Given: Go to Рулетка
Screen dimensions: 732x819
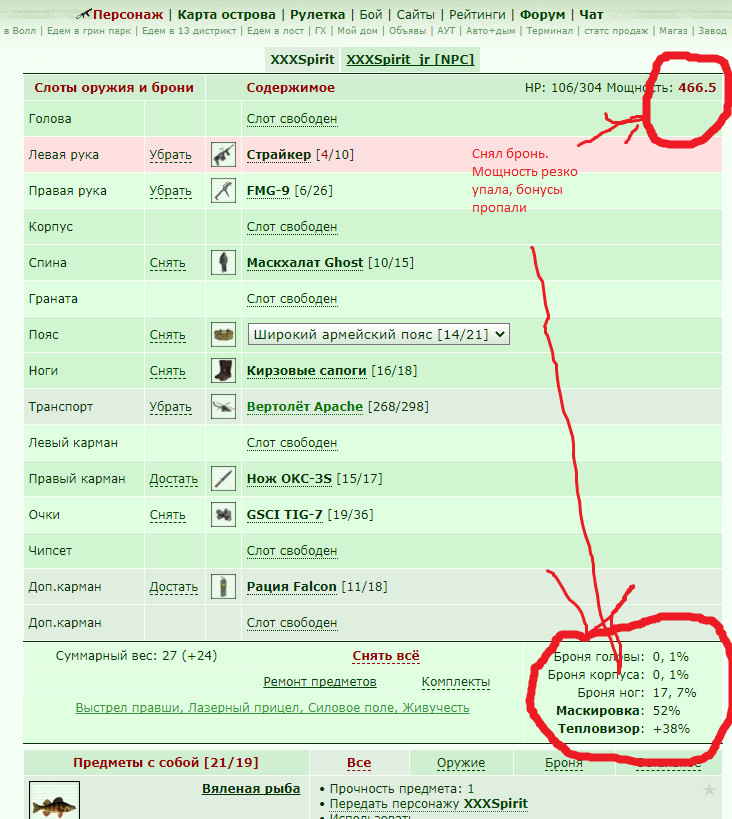Looking at the screenshot, I should [x=317, y=15].
